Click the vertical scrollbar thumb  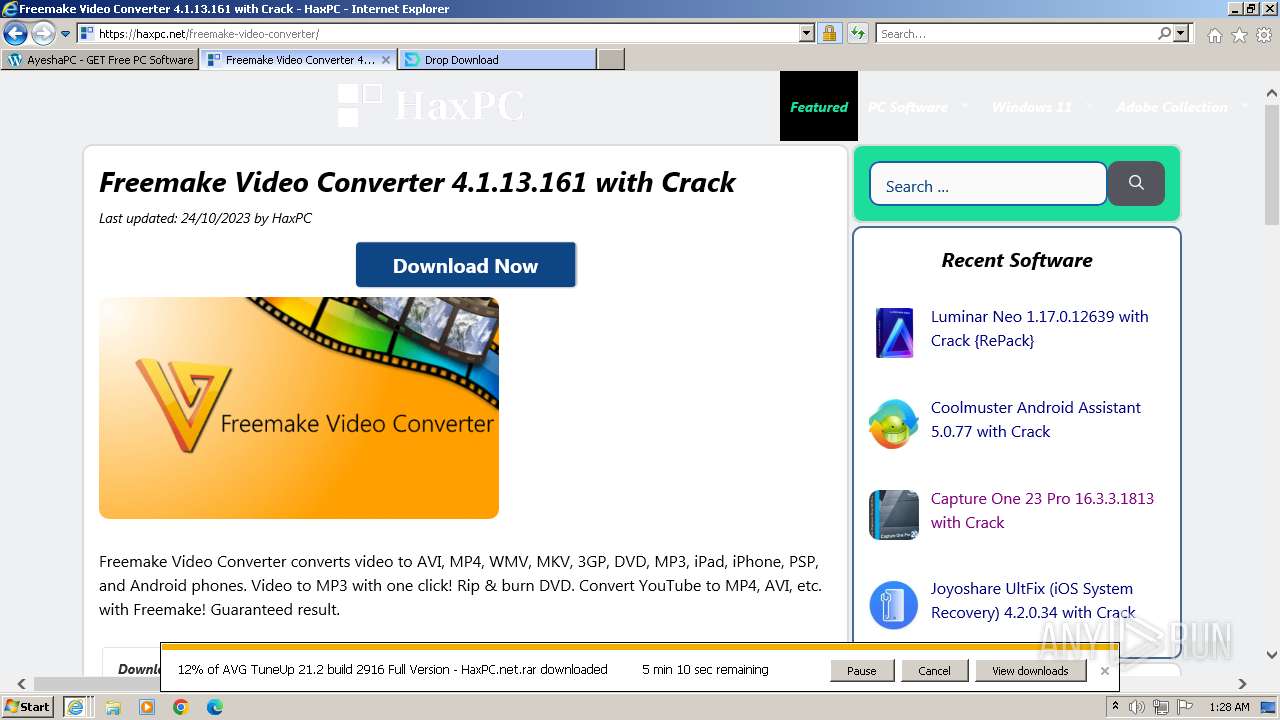point(1272,164)
